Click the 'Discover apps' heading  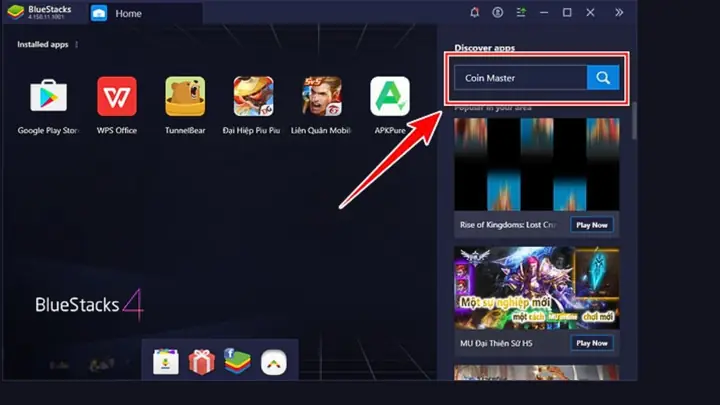pyautogui.click(x=484, y=48)
